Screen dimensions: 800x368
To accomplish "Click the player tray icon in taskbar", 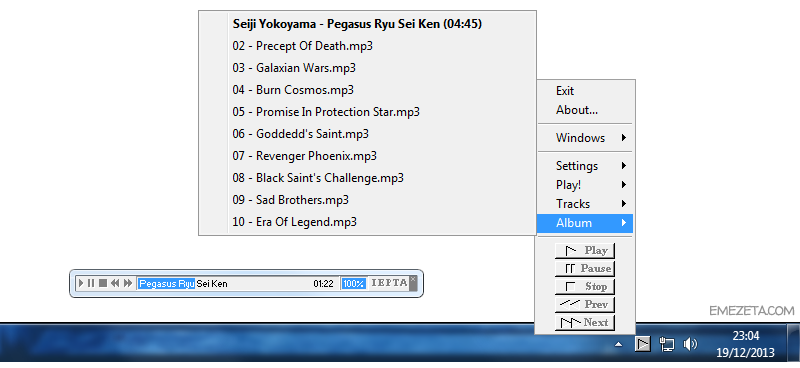I will 643,344.
